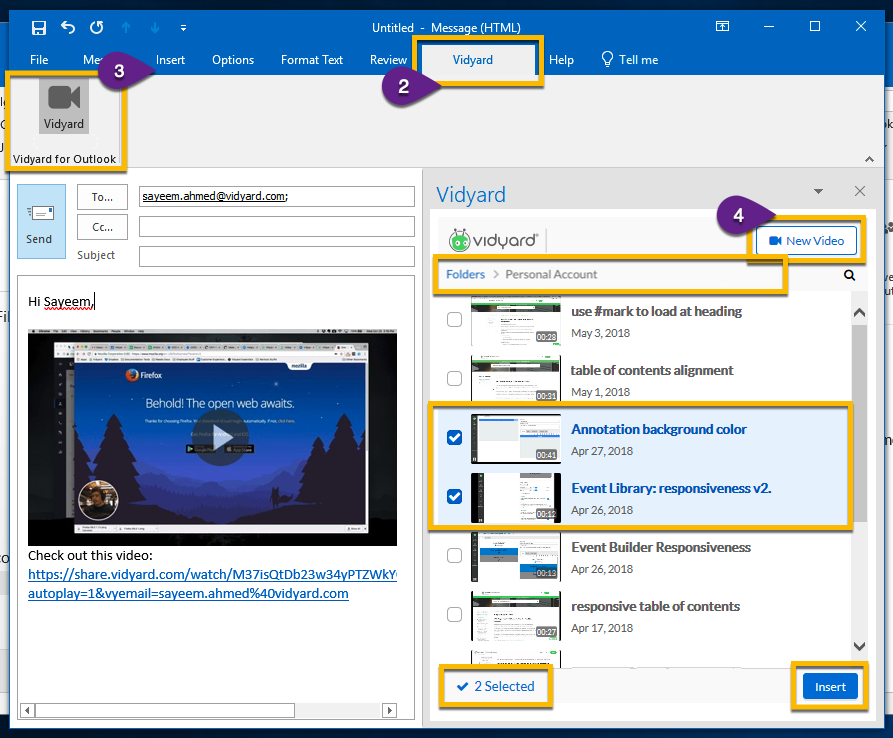Screen dimensions: 893x738
Task: Click into the Cc input field
Action: point(277,226)
